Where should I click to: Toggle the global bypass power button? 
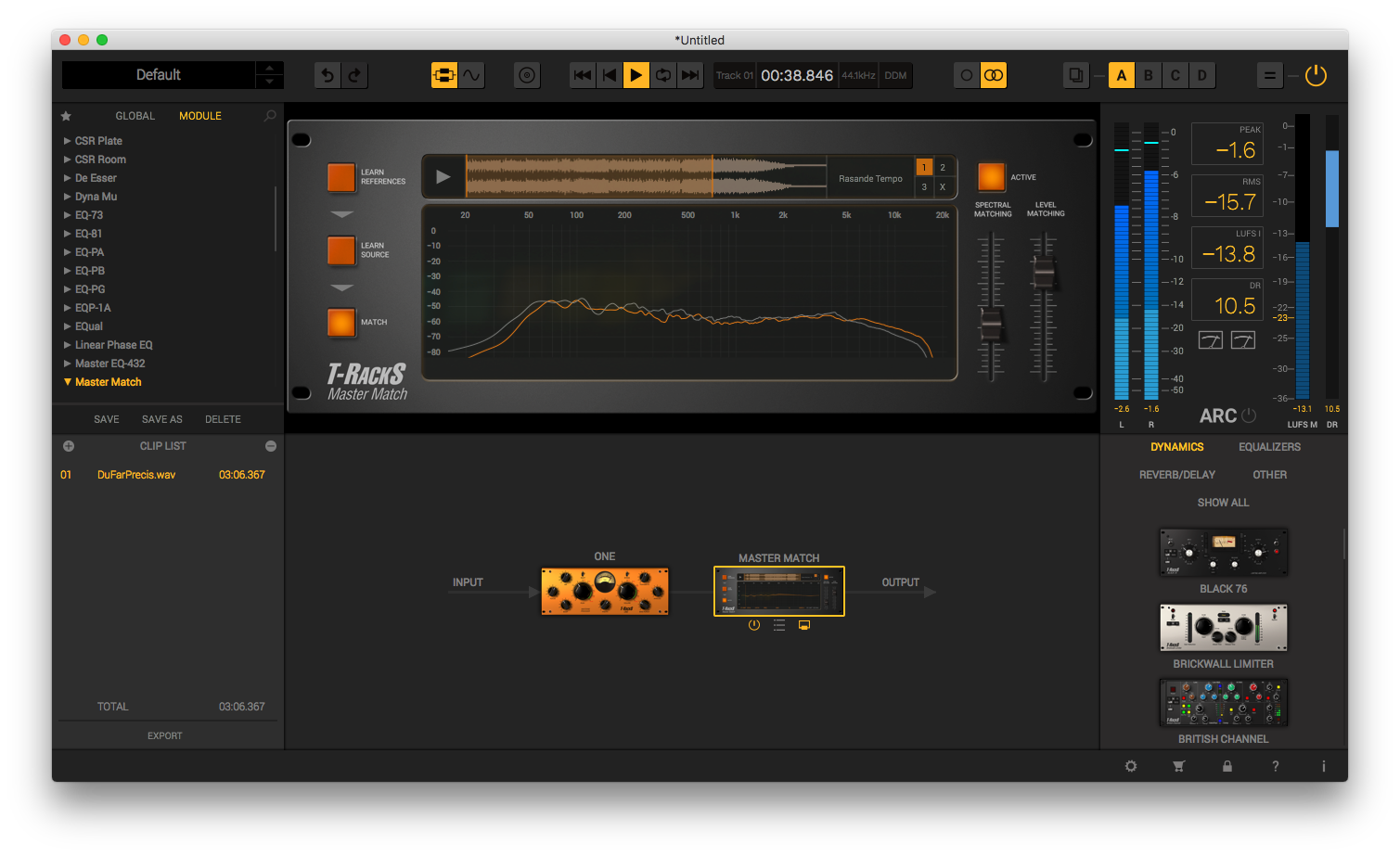[1316, 75]
